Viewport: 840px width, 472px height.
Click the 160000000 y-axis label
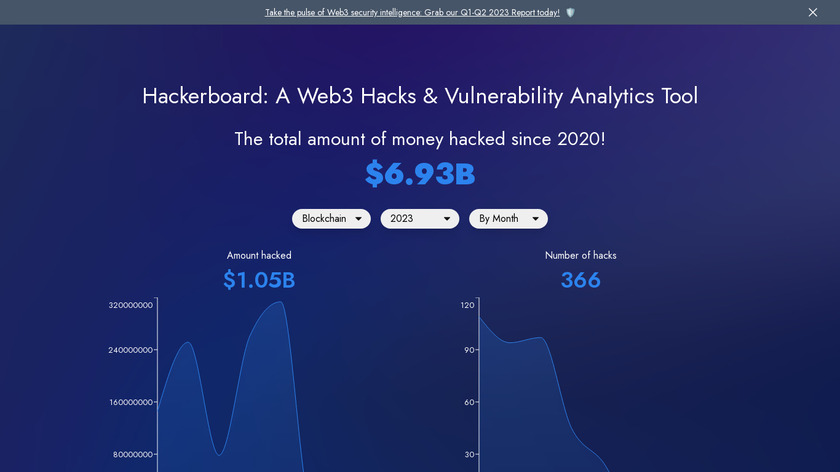click(131, 402)
